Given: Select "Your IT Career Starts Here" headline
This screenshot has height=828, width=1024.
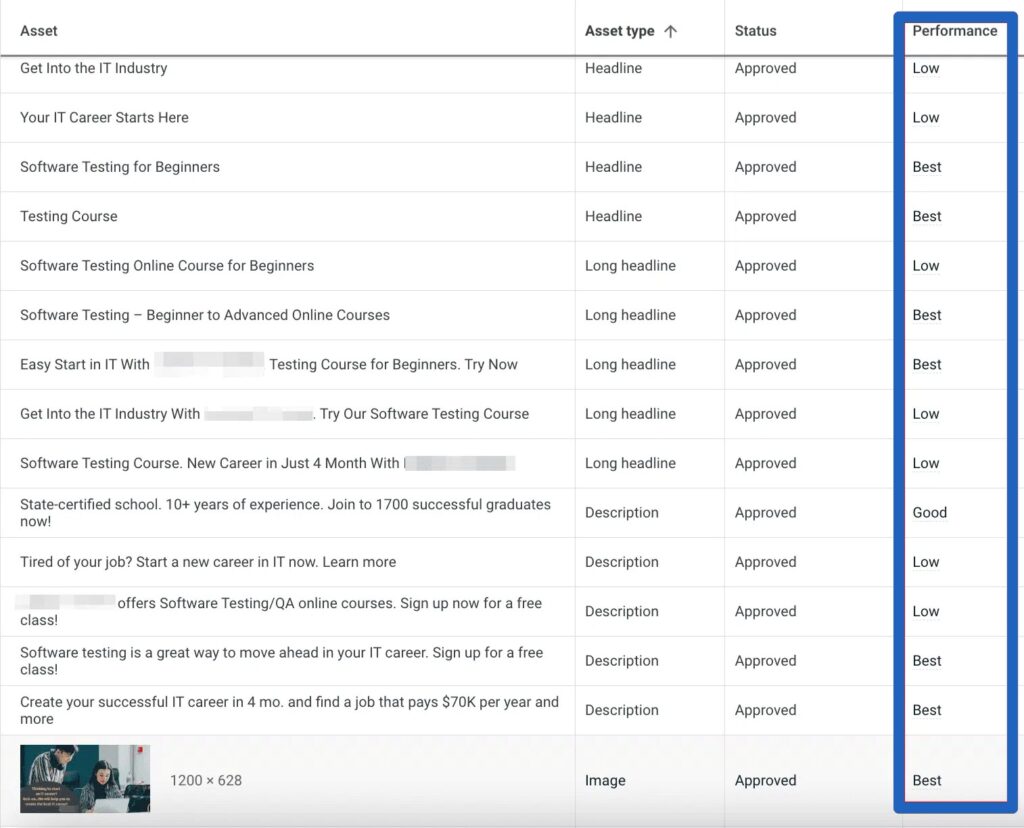Looking at the screenshot, I should click(104, 117).
